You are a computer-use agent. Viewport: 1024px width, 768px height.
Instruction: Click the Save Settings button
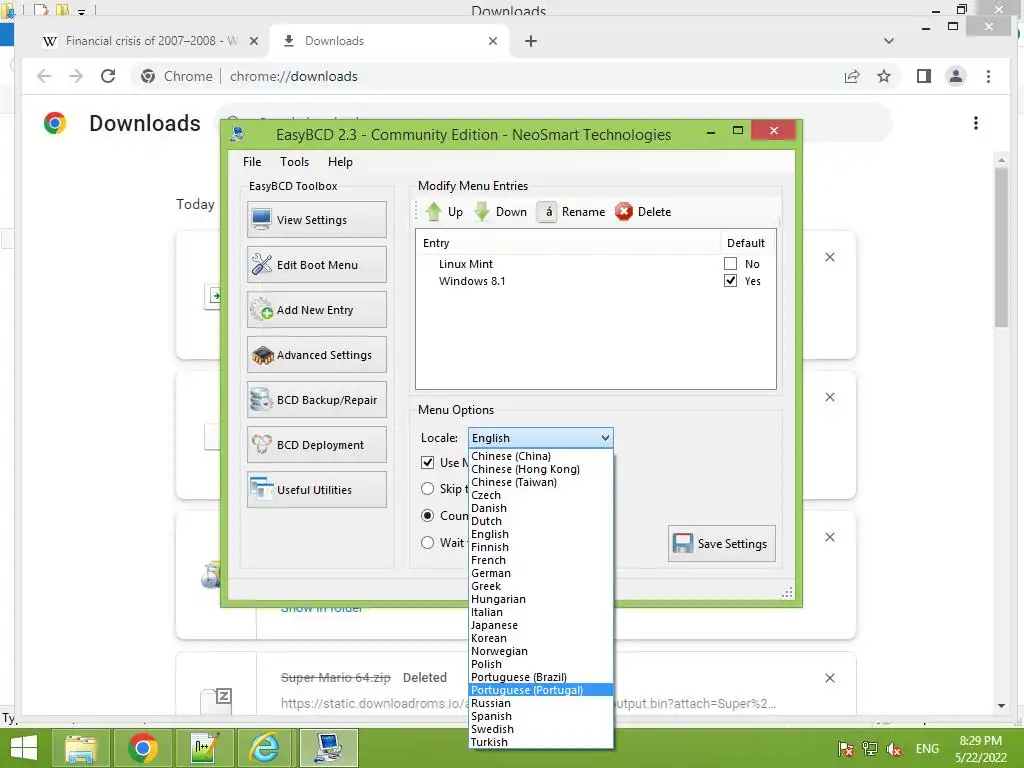pyautogui.click(x=722, y=543)
